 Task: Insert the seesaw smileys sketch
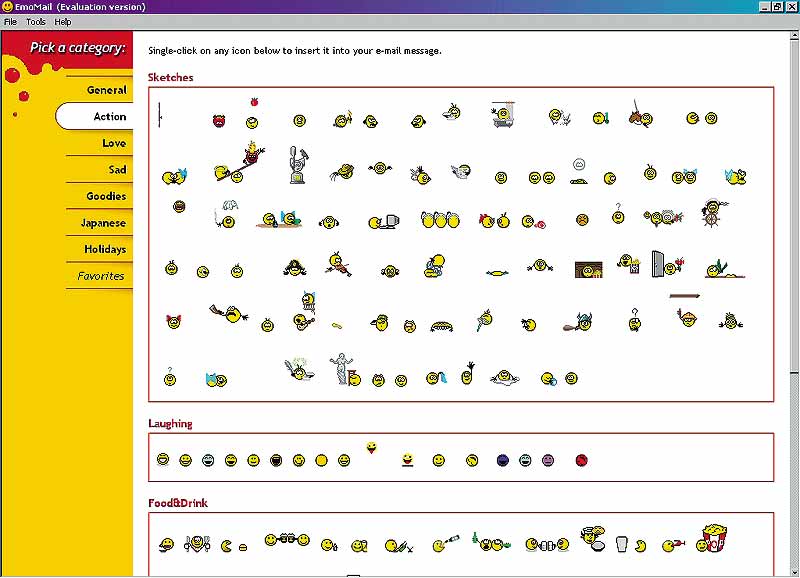pos(239,163)
